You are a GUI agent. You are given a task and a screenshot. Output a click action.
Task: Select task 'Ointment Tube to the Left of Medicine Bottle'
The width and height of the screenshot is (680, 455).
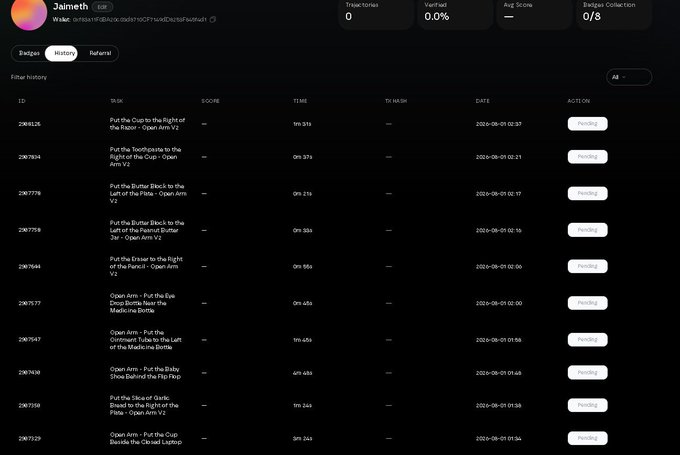pos(146,340)
